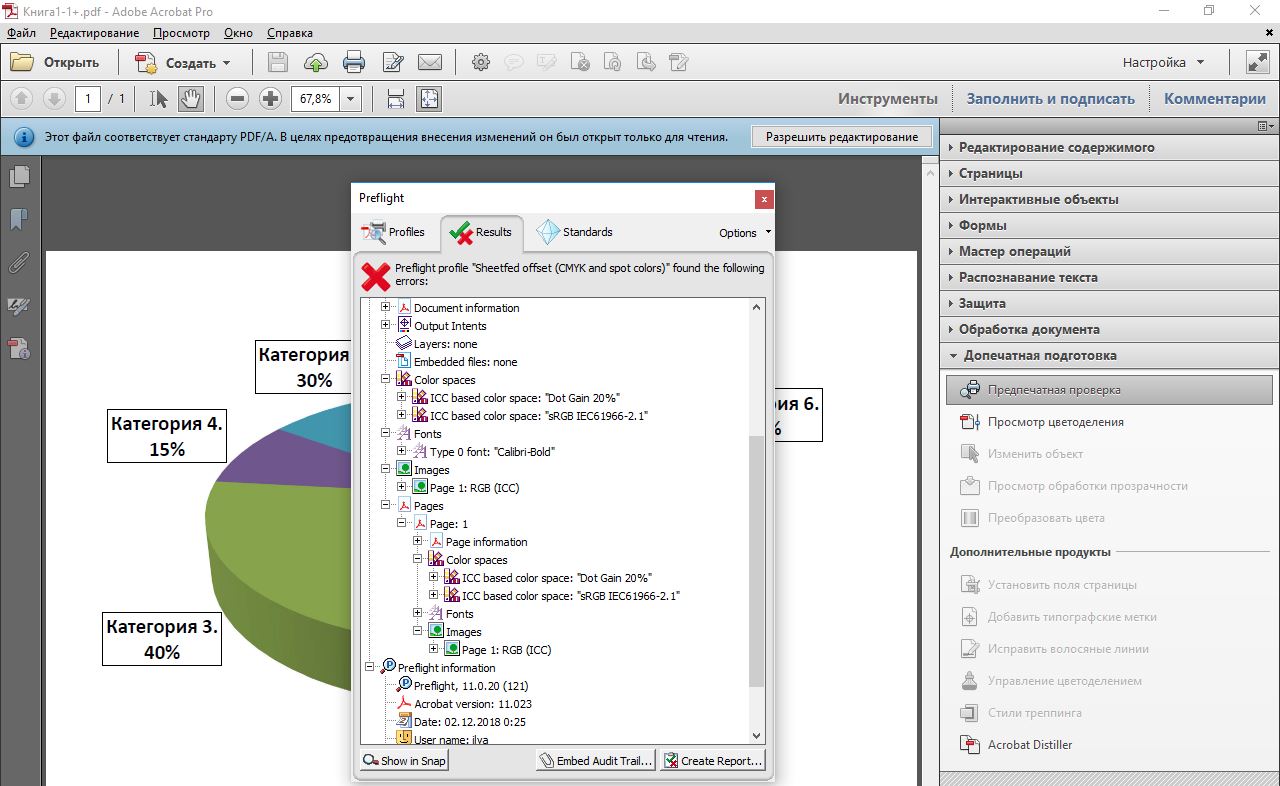Switch to the Profiles tab in Preflight

394,232
